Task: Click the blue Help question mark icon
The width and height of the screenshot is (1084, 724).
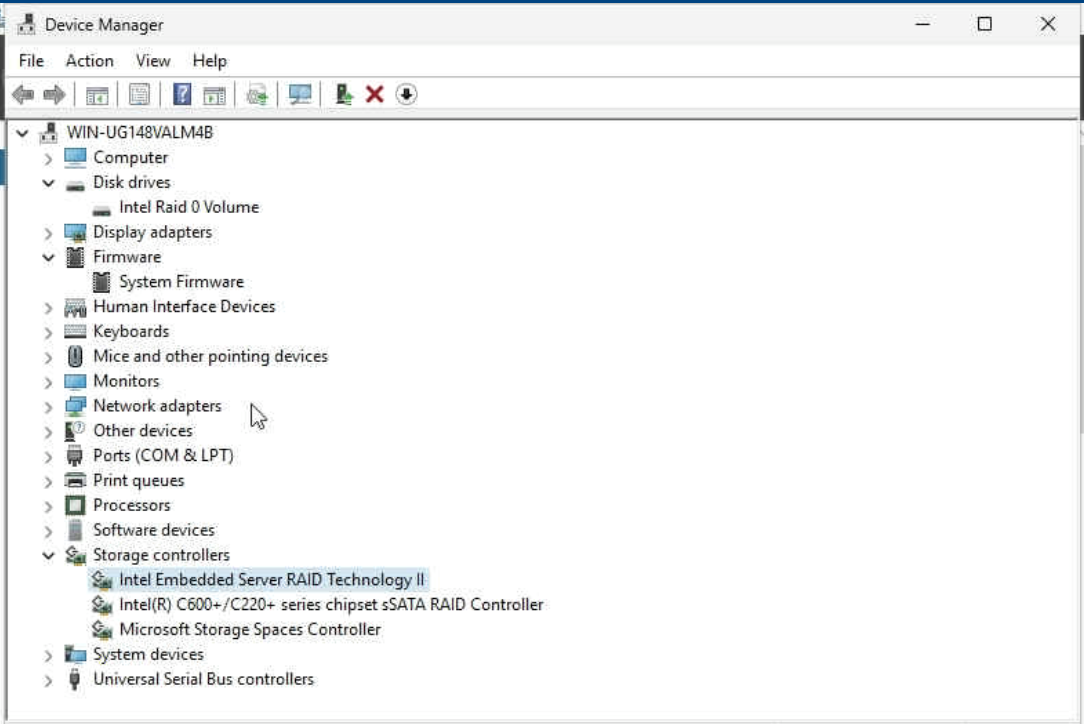Action: (x=182, y=94)
